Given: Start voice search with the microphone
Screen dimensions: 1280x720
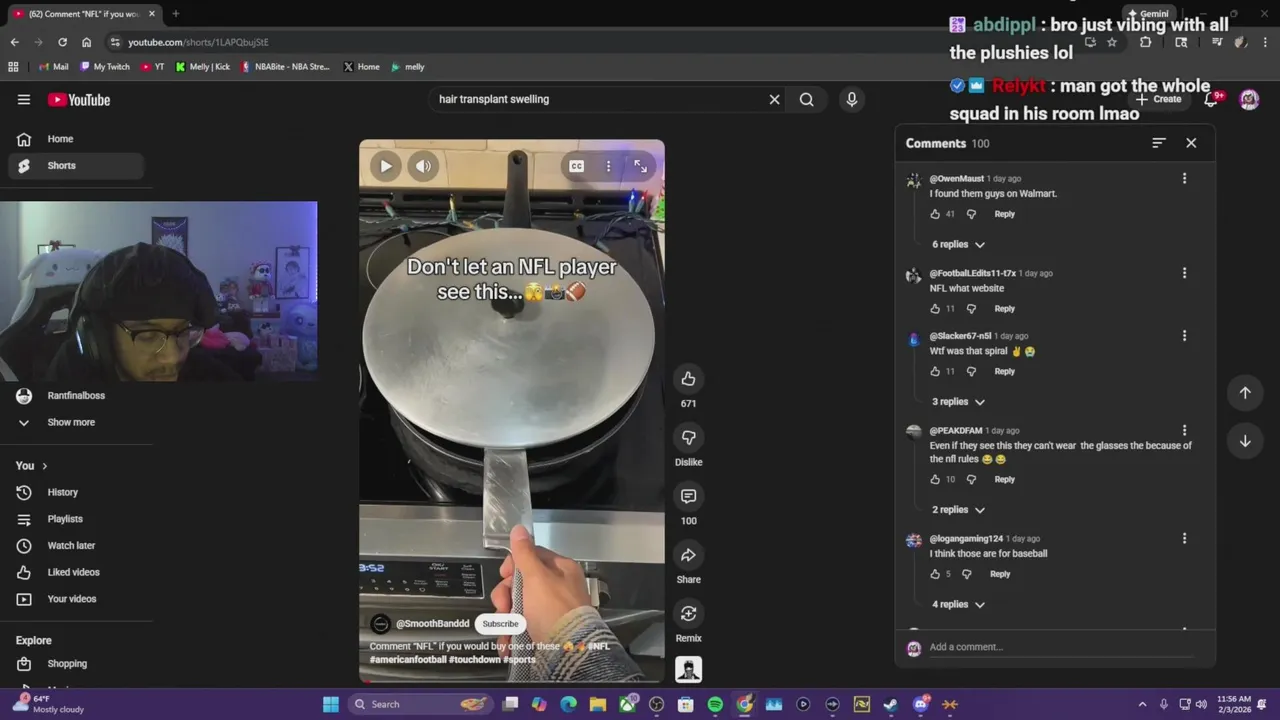Looking at the screenshot, I should coord(852,99).
